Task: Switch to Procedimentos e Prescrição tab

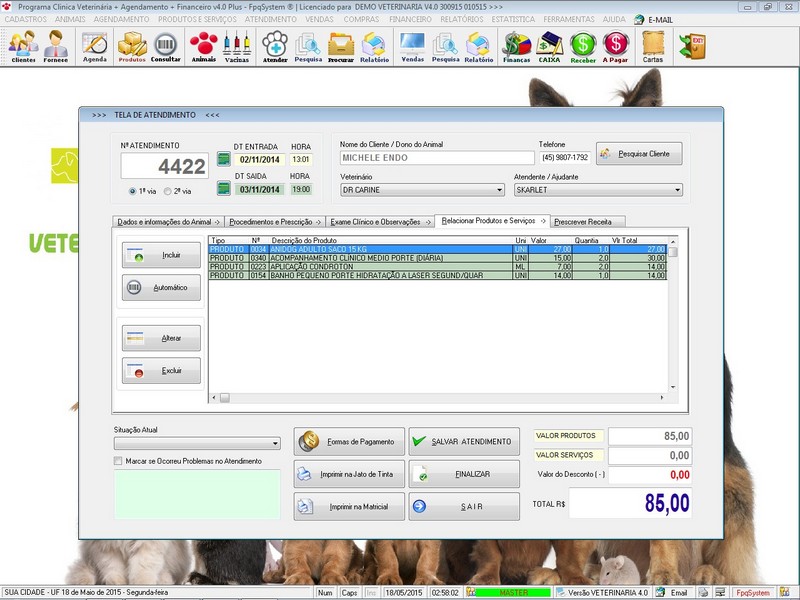Action: point(275,222)
